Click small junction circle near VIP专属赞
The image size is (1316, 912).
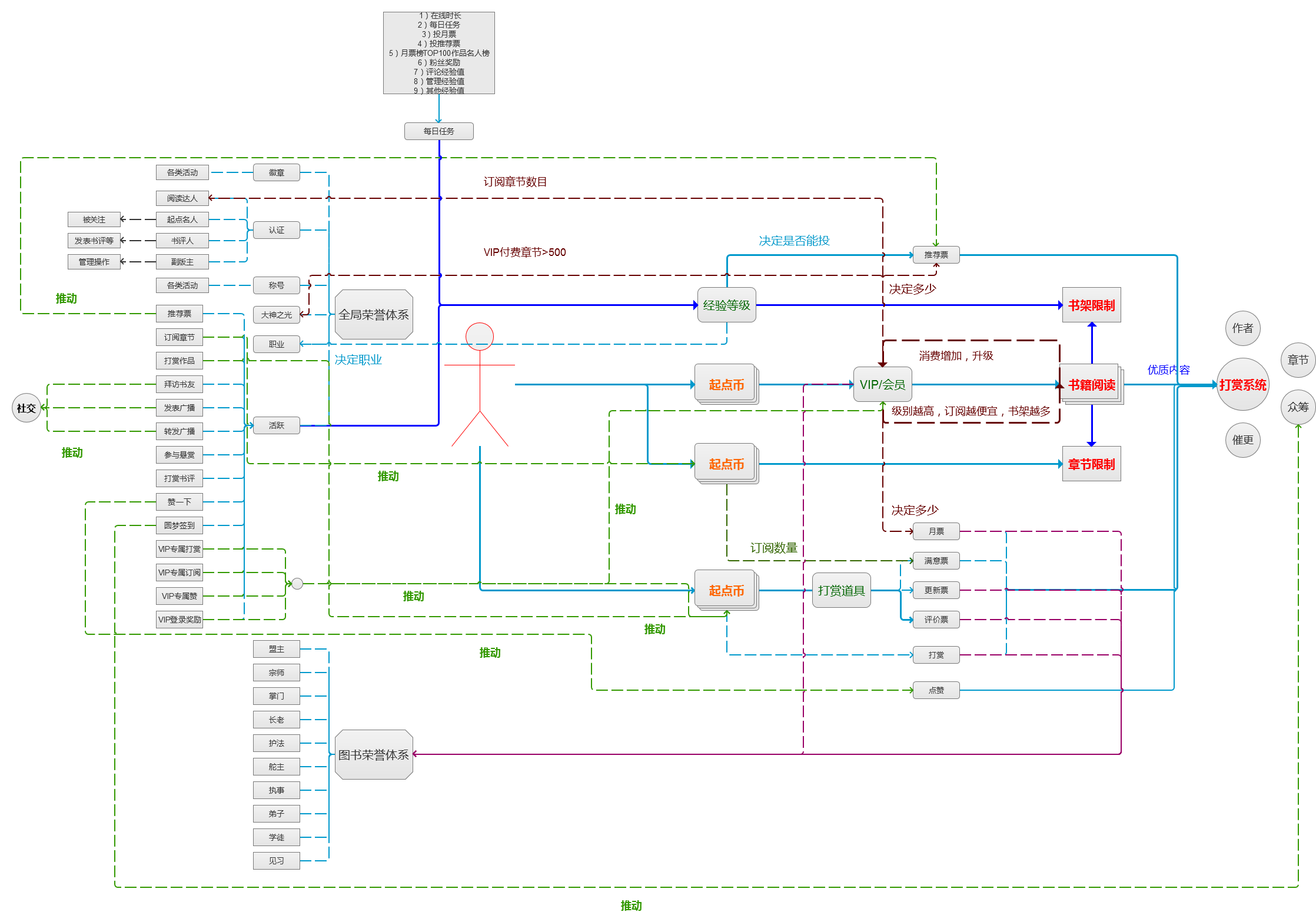tap(297, 584)
